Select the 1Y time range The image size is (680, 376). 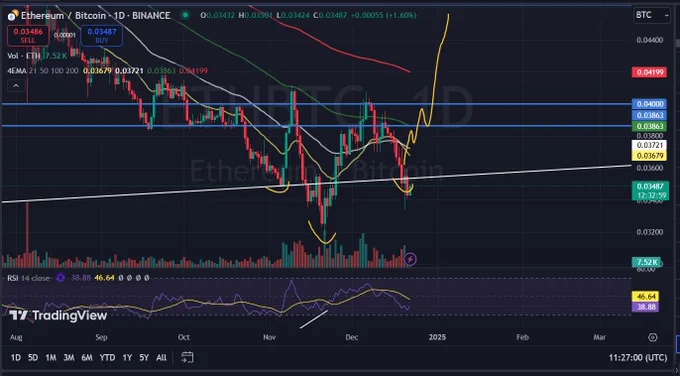tap(127, 358)
